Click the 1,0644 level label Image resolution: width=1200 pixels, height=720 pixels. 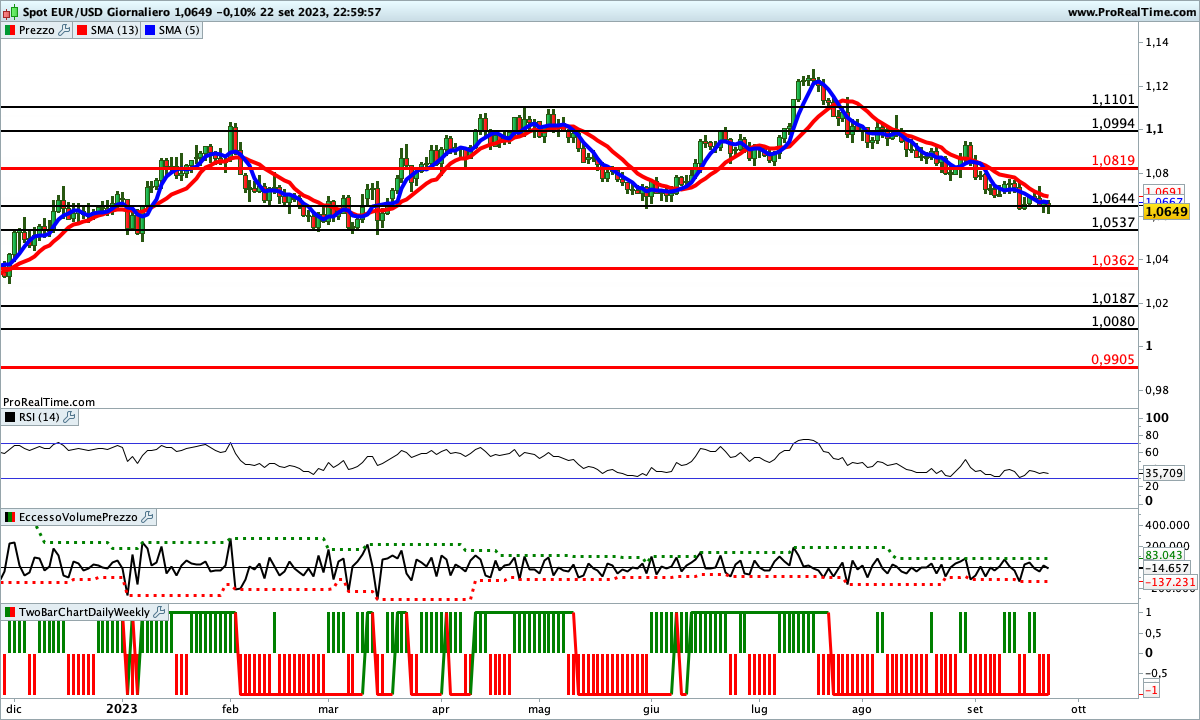[1113, 198]
